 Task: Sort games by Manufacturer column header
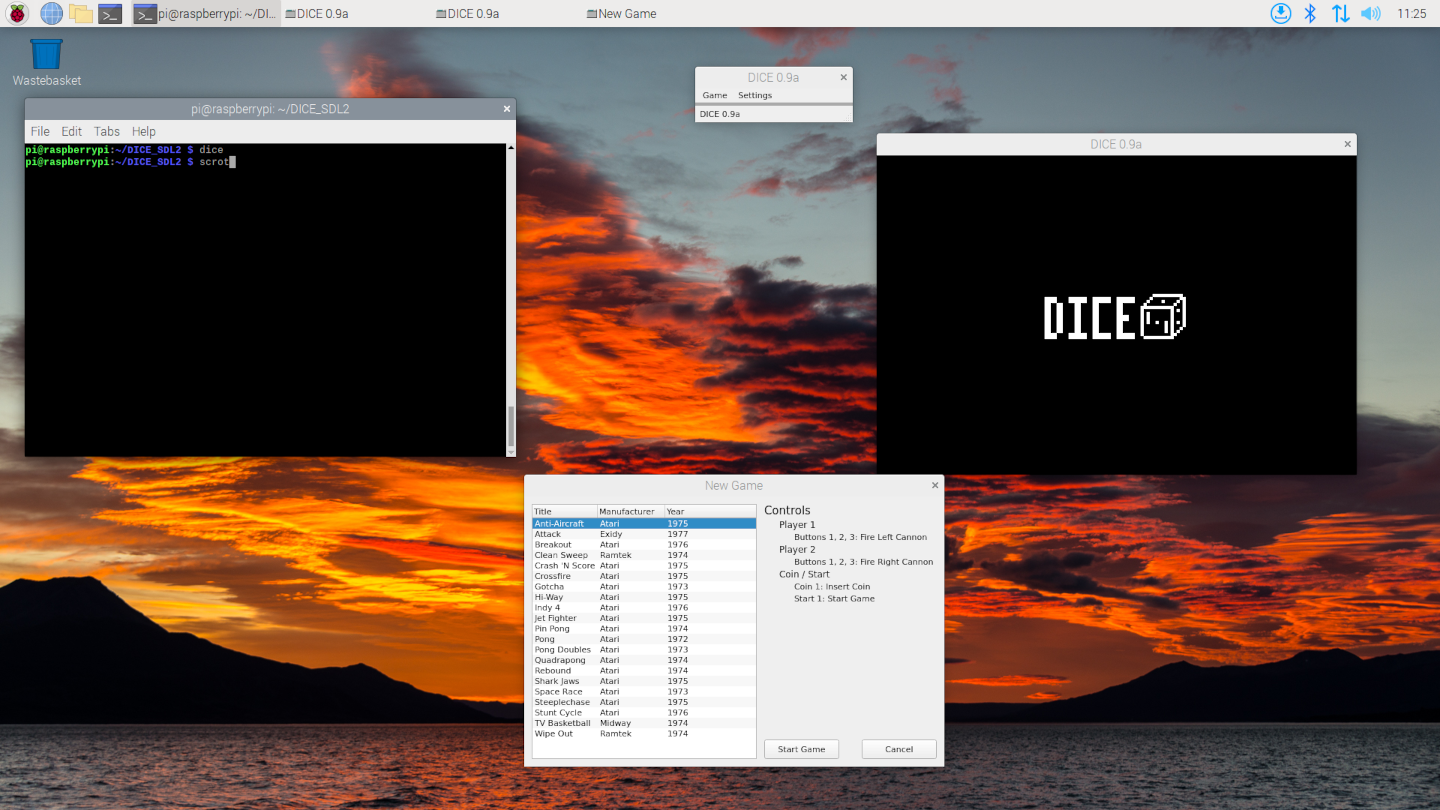click(x=630, y=511)
